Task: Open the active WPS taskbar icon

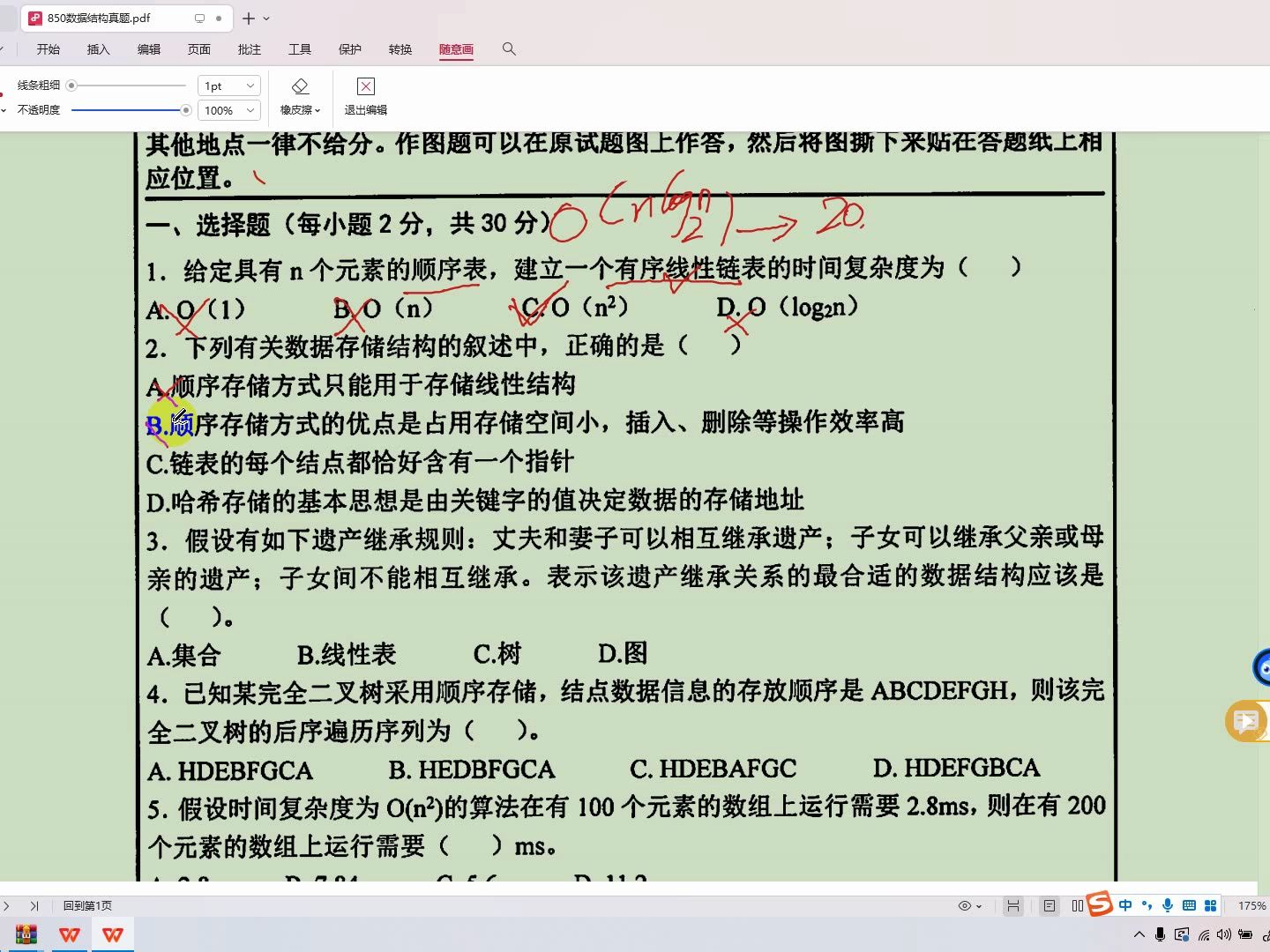Action: point(113,934)
